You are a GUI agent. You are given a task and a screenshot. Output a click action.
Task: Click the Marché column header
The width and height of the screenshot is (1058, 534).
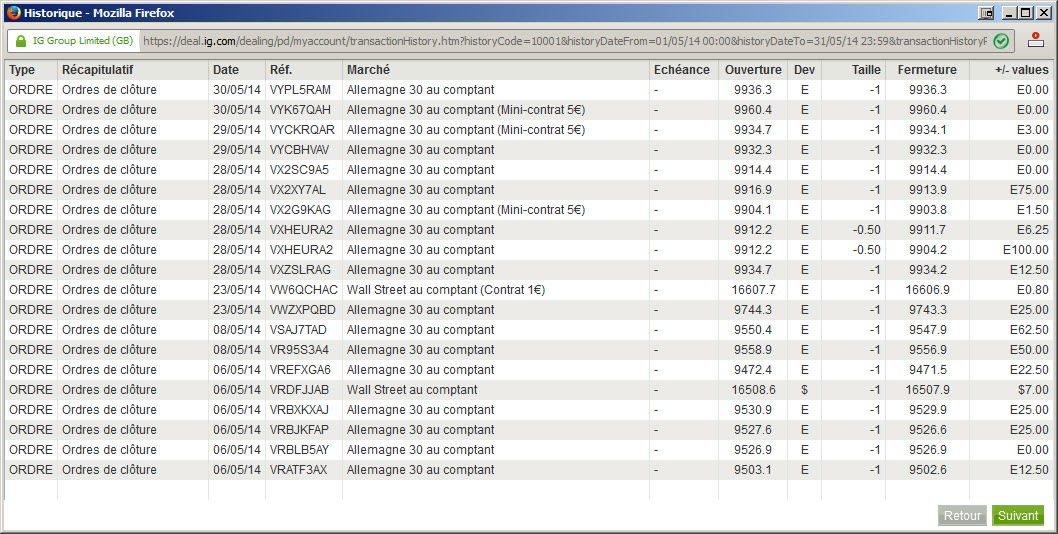coord(368,70)
